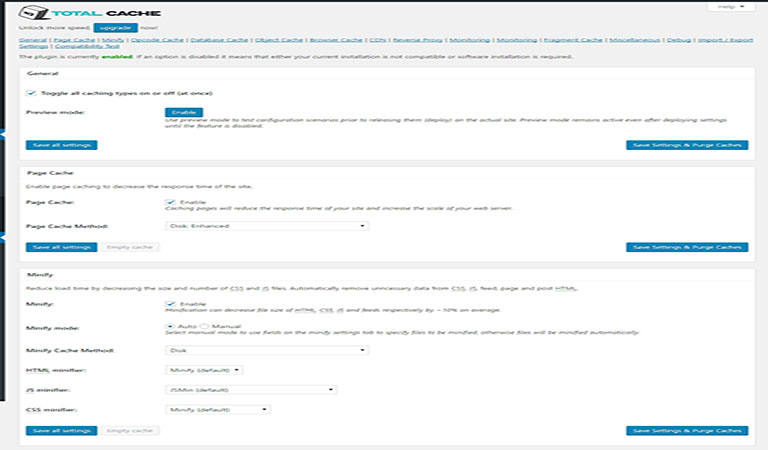Click Save Settings & Purge Caches in Page Cache section

(x=687, y=247)
